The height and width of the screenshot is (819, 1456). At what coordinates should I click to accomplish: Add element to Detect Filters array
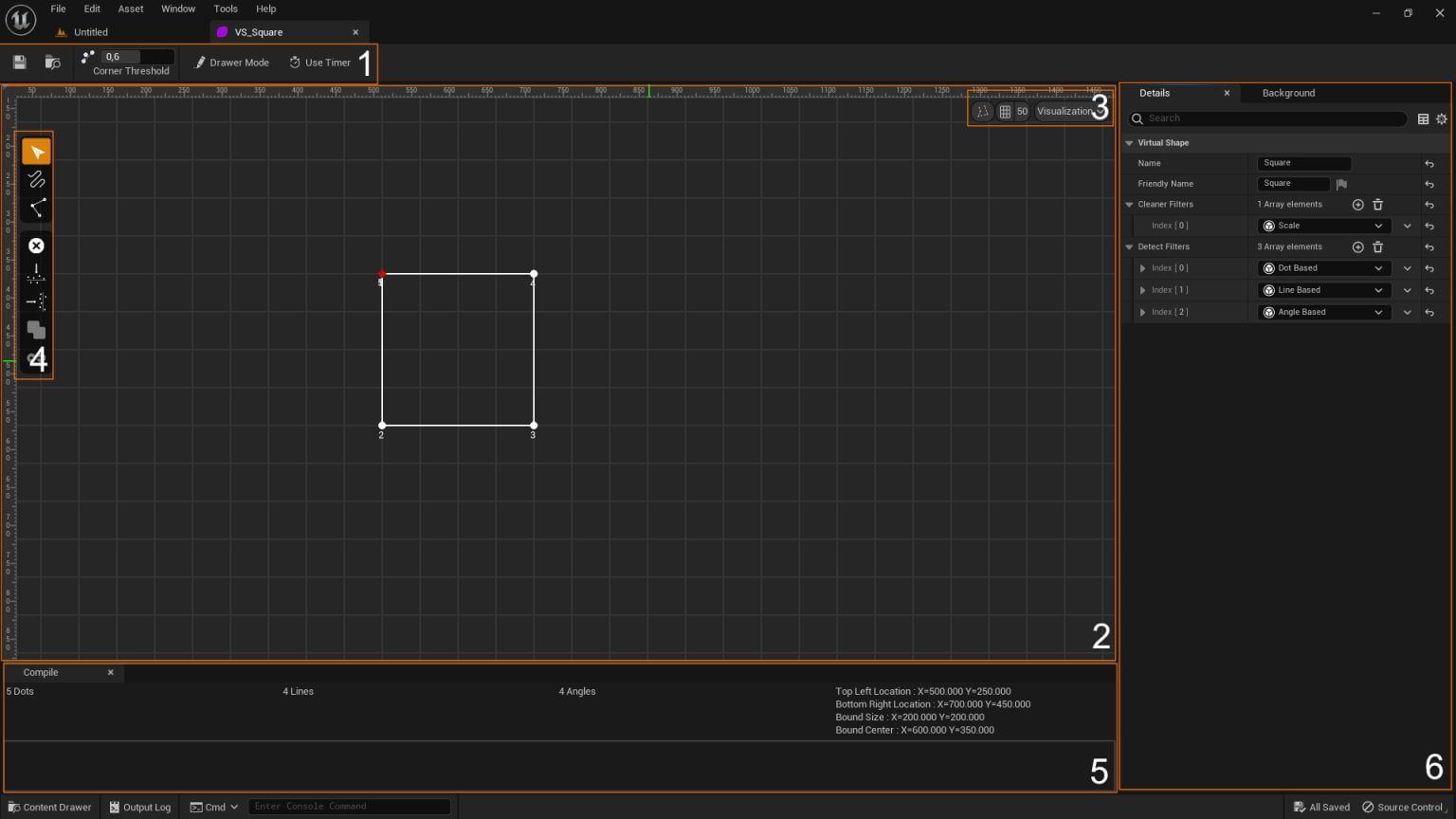(x=1357, y=247)
